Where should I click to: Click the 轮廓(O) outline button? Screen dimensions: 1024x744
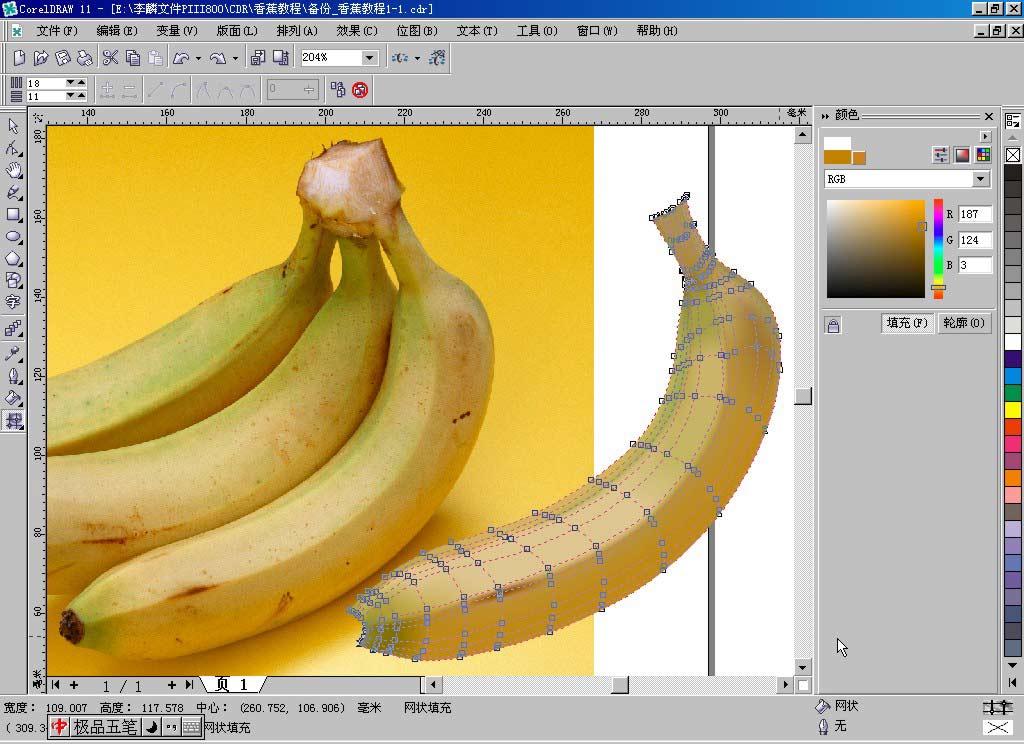click(963, 323)
